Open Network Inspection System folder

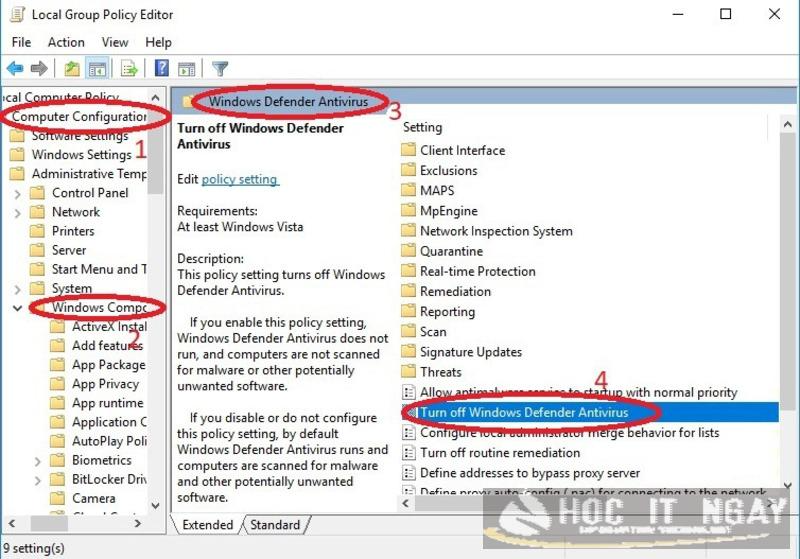487,231
